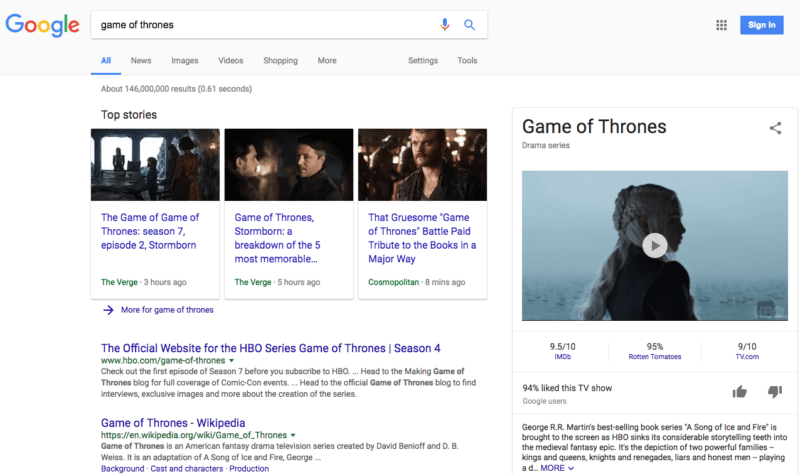Toggle thumbs down for this TV show
The image size is (800, 474).
tap(774, 392)
